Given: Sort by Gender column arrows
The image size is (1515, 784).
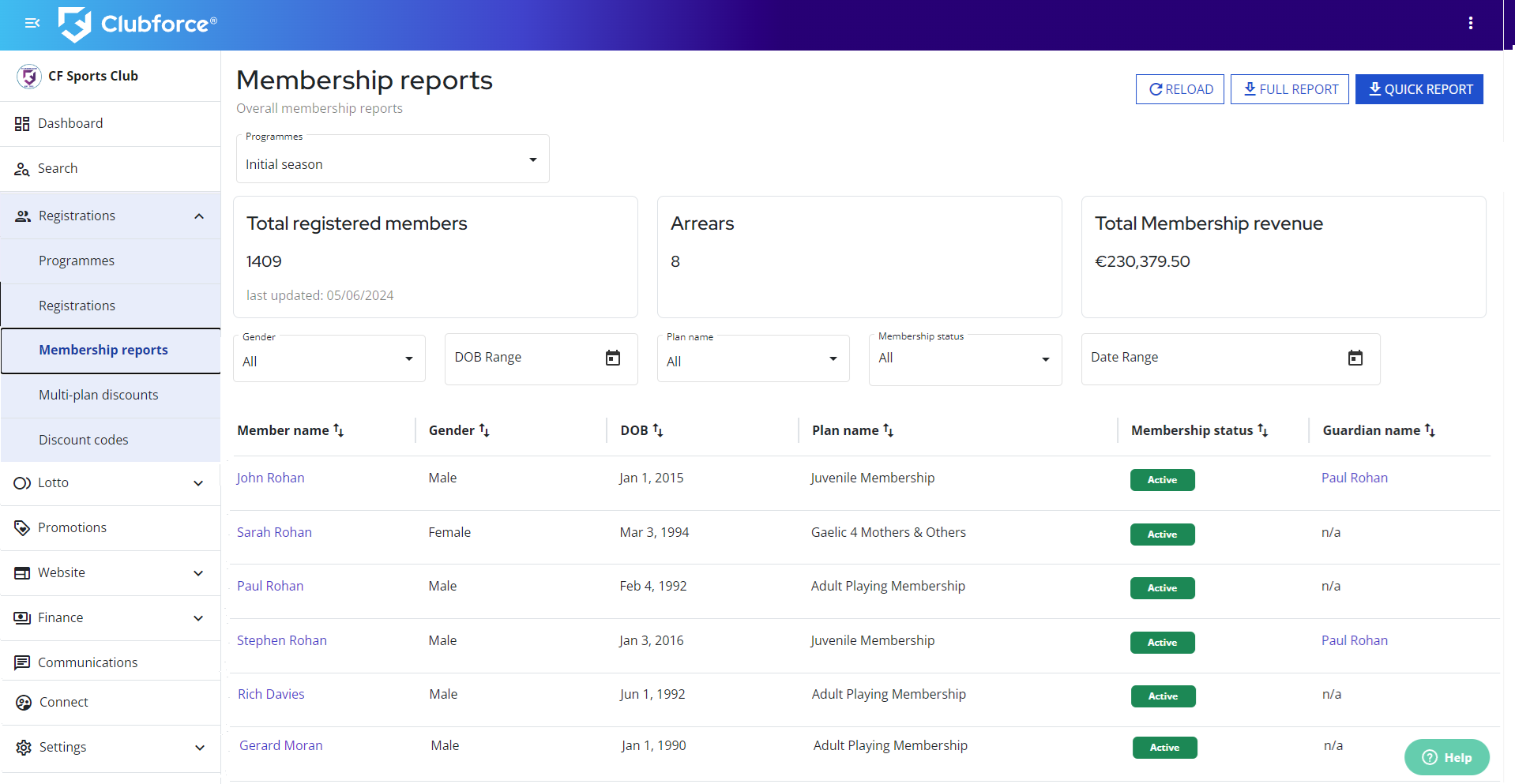Looking at the screenshot, I should 484,430.
